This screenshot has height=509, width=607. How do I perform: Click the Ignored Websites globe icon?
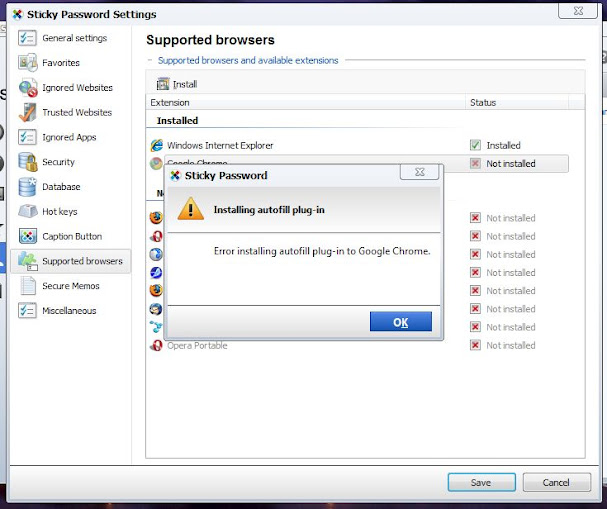(x=28, y=88)
